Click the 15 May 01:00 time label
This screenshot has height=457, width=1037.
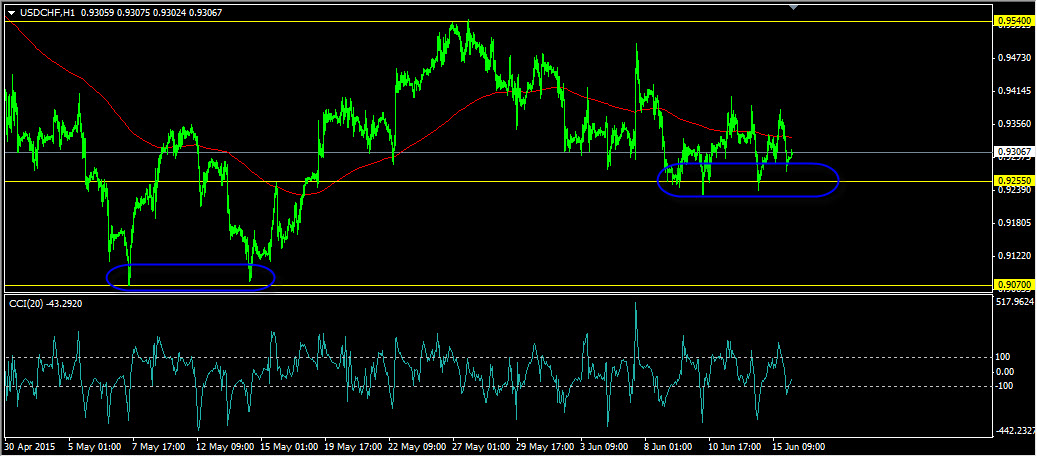(x=289, y=446)
